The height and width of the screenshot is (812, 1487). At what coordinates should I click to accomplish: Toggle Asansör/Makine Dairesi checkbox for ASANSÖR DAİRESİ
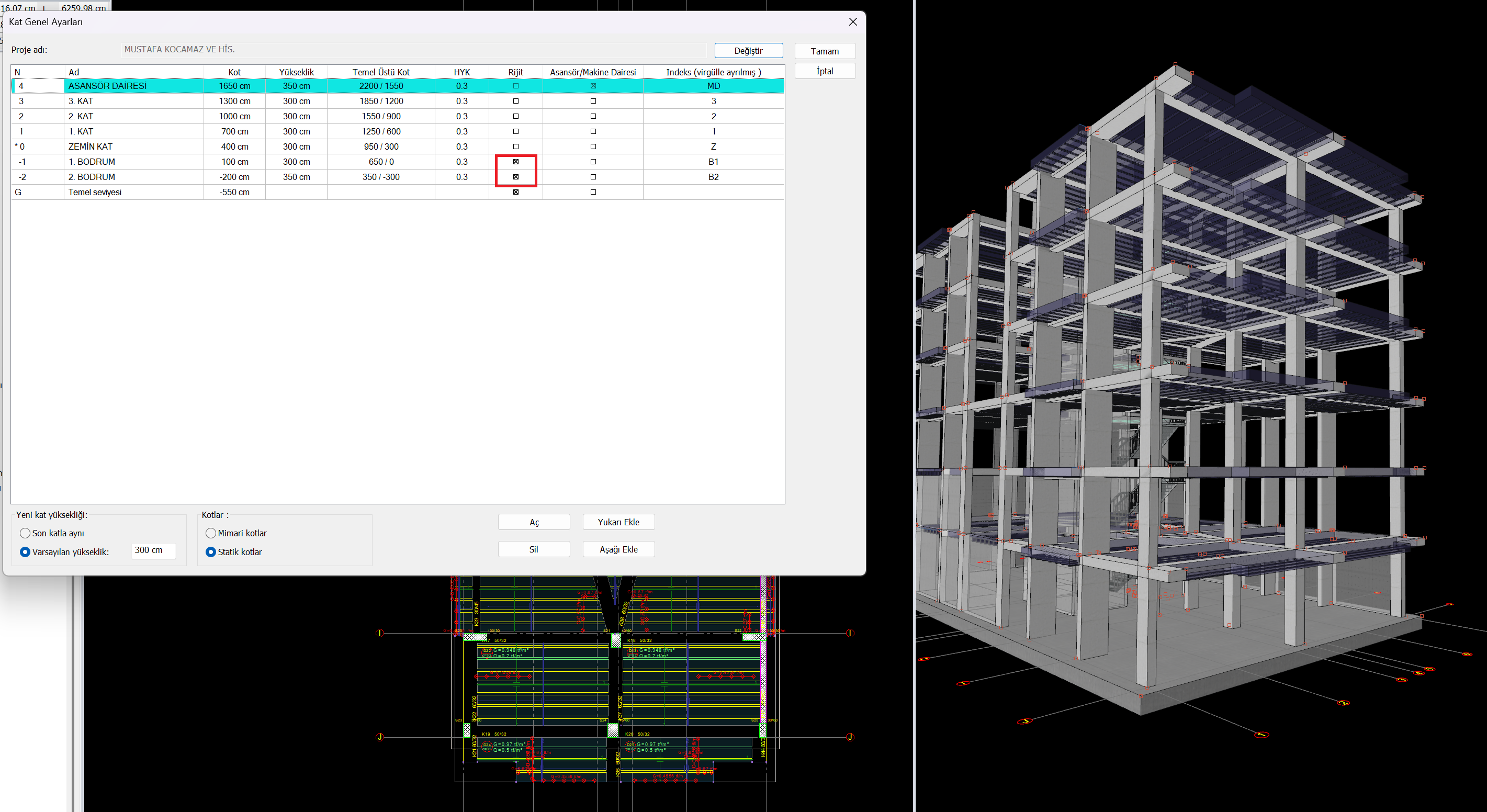pyautogui.click(x=593, y=86)
